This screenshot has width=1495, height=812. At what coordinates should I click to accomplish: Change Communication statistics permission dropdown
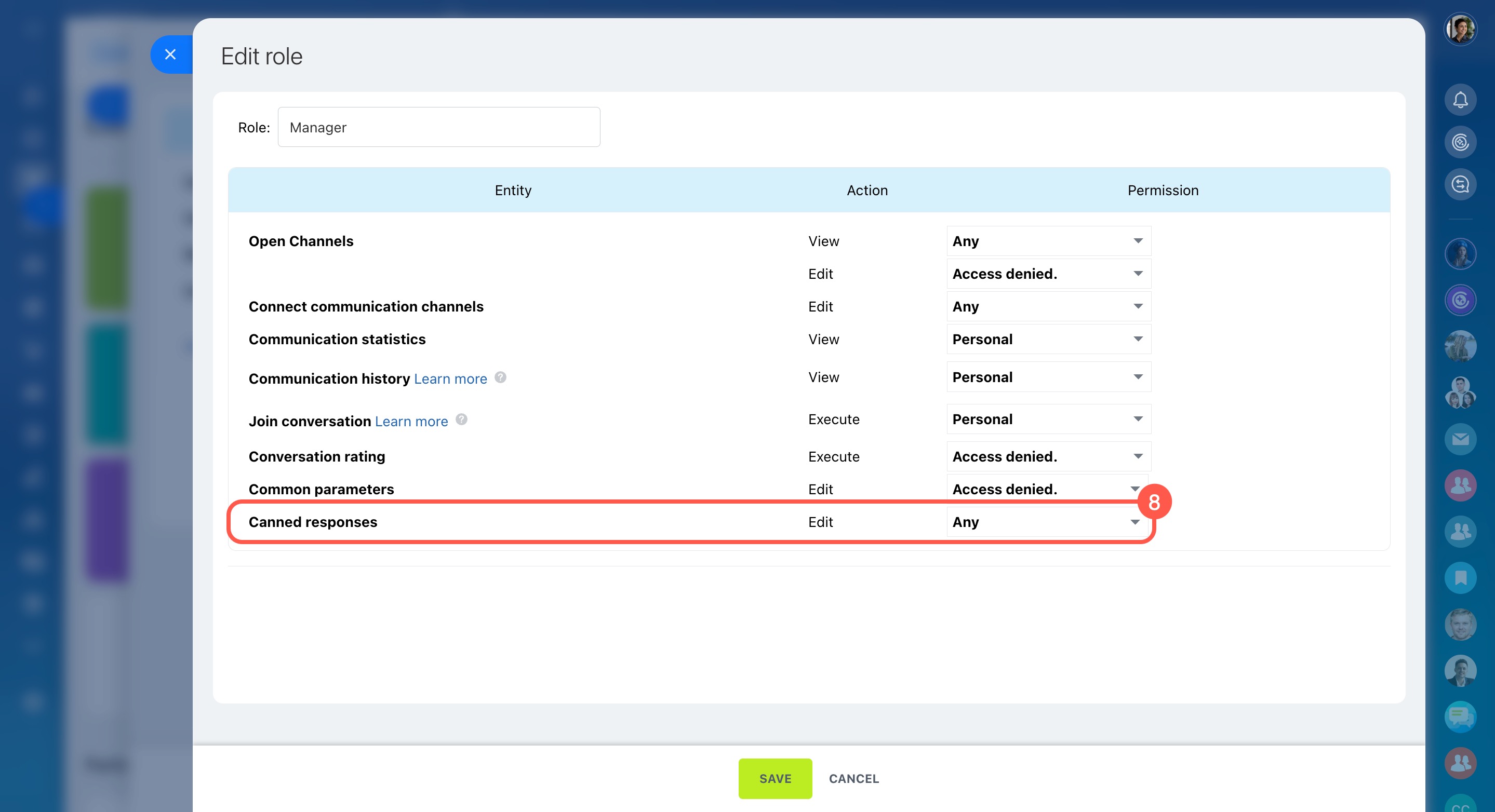tap(1048, 340)
